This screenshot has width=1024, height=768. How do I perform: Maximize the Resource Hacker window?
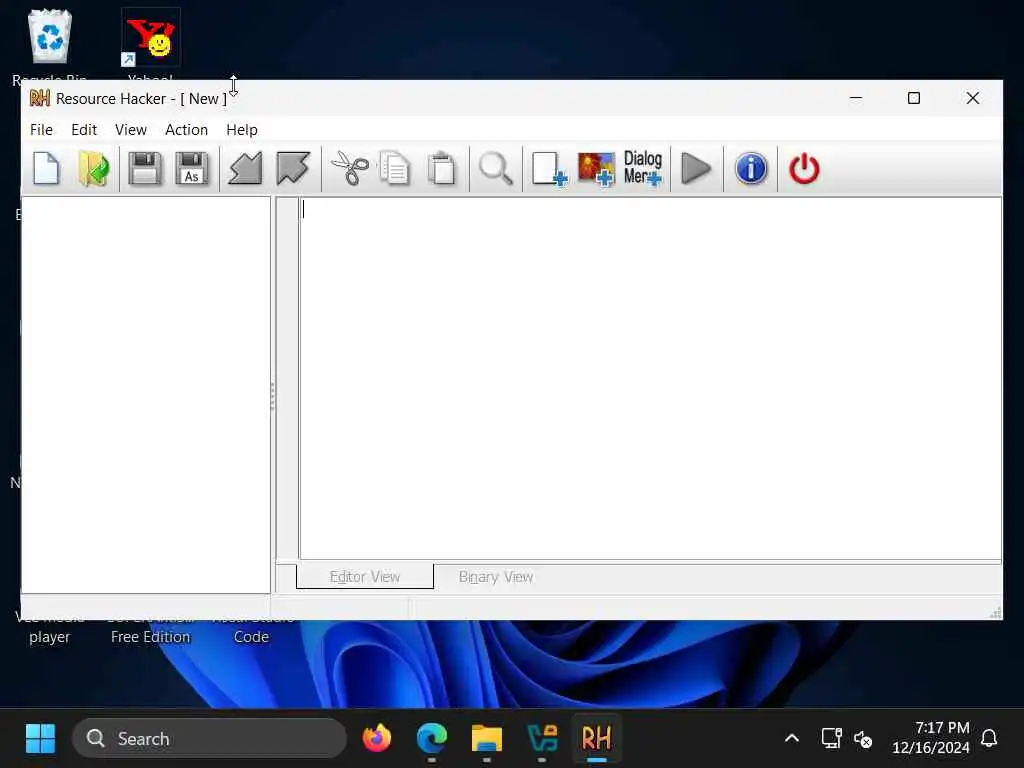point(914,98)
